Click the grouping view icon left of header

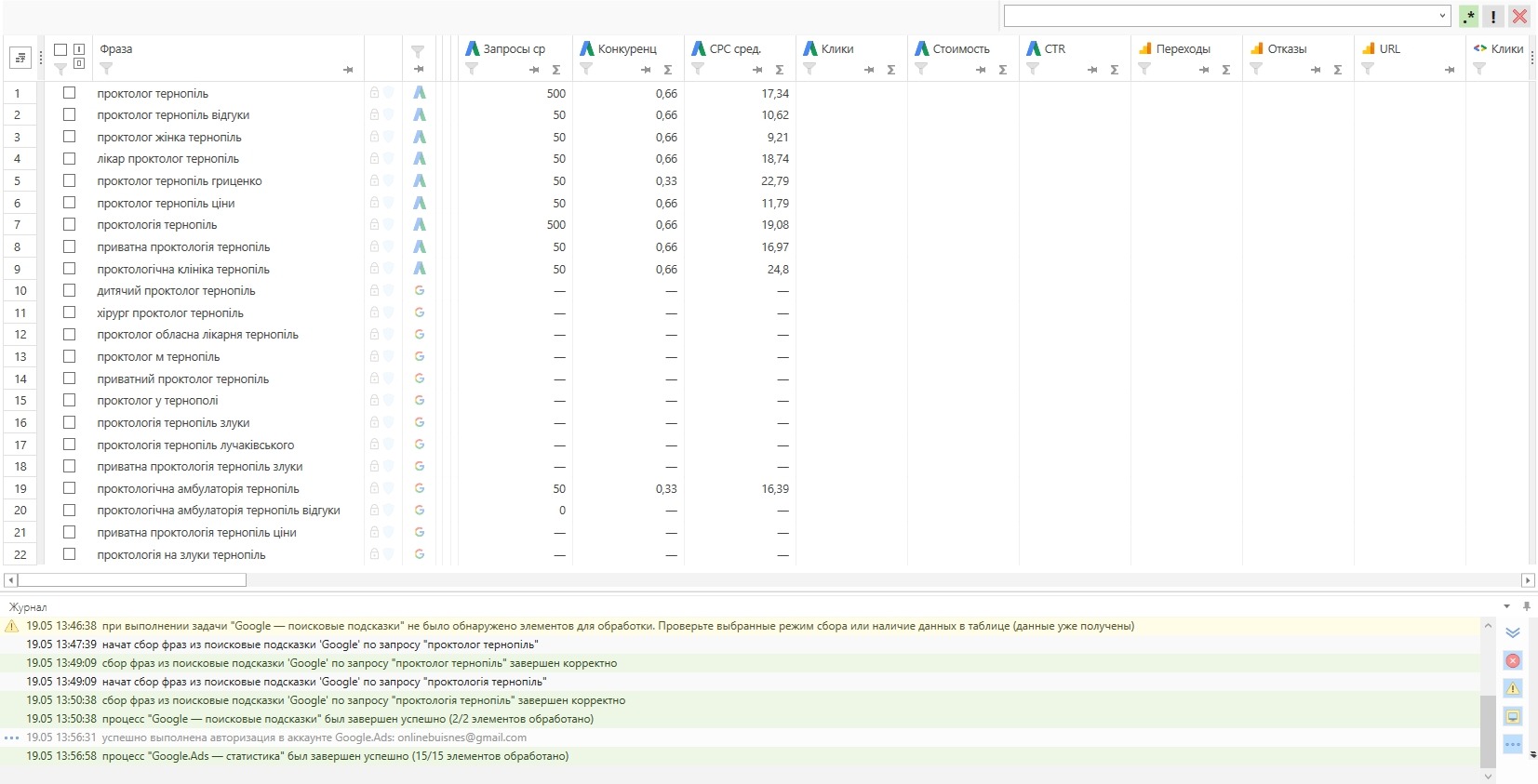point(20,58)
